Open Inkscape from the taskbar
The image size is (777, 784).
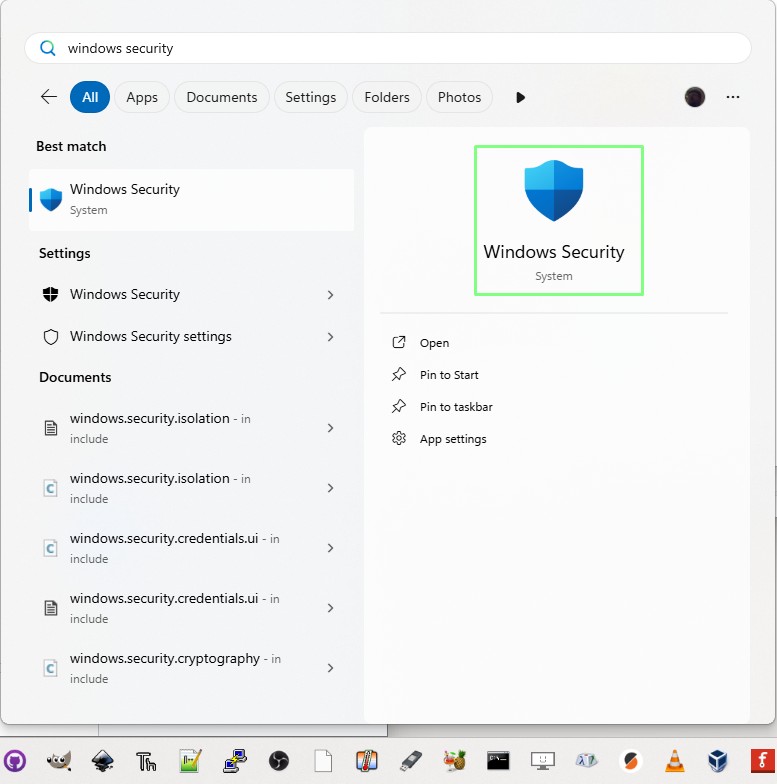[103, 761]
